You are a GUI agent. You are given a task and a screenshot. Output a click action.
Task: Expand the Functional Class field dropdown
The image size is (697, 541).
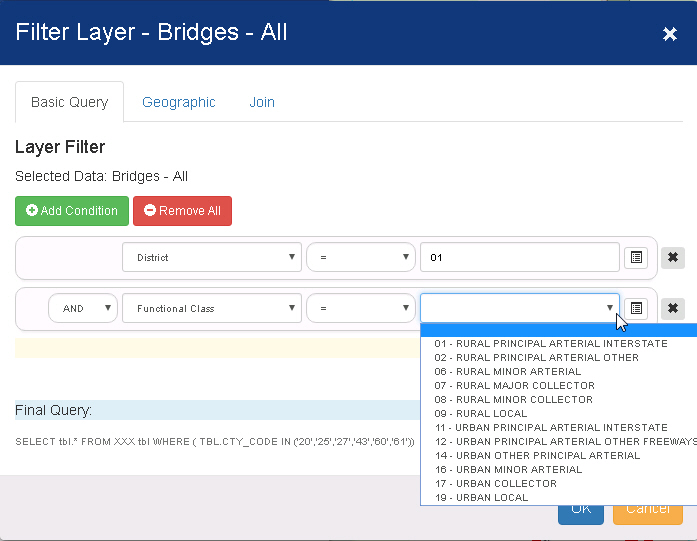click(x=211, y=309)
